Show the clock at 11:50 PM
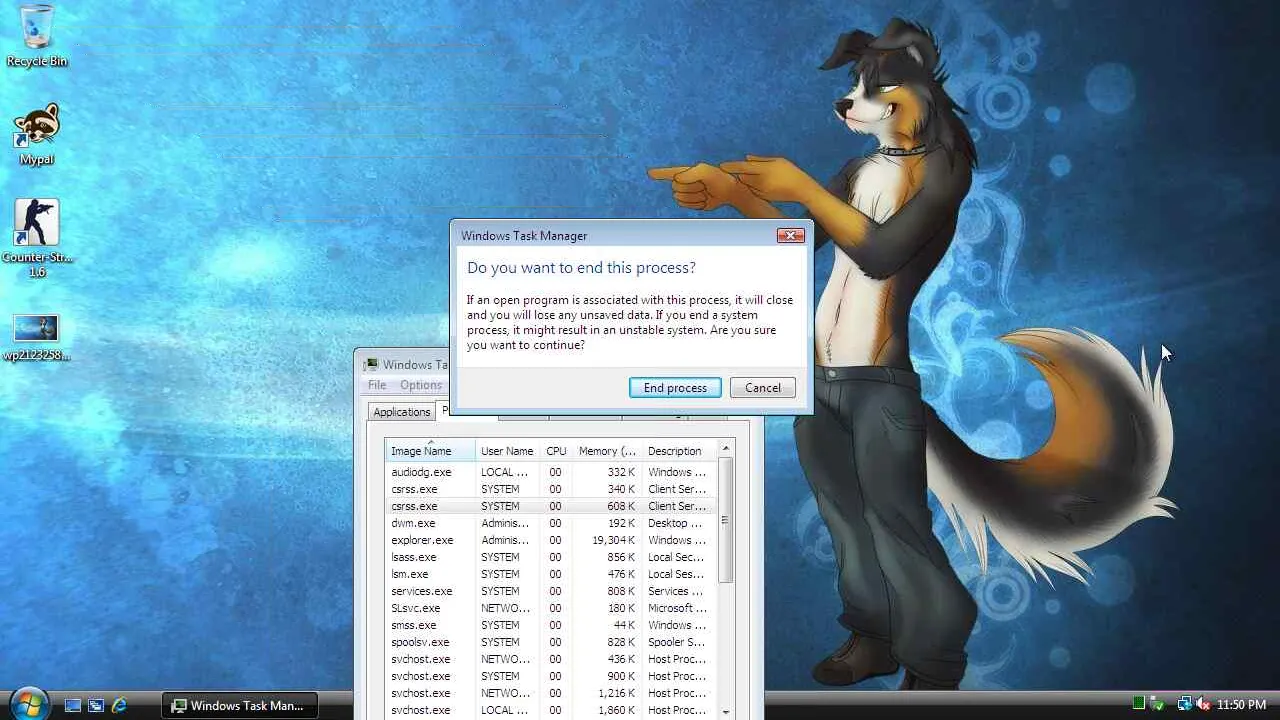Viewport: 1280px width, 720px height. pyautogui.click(x=1241, y=705)
